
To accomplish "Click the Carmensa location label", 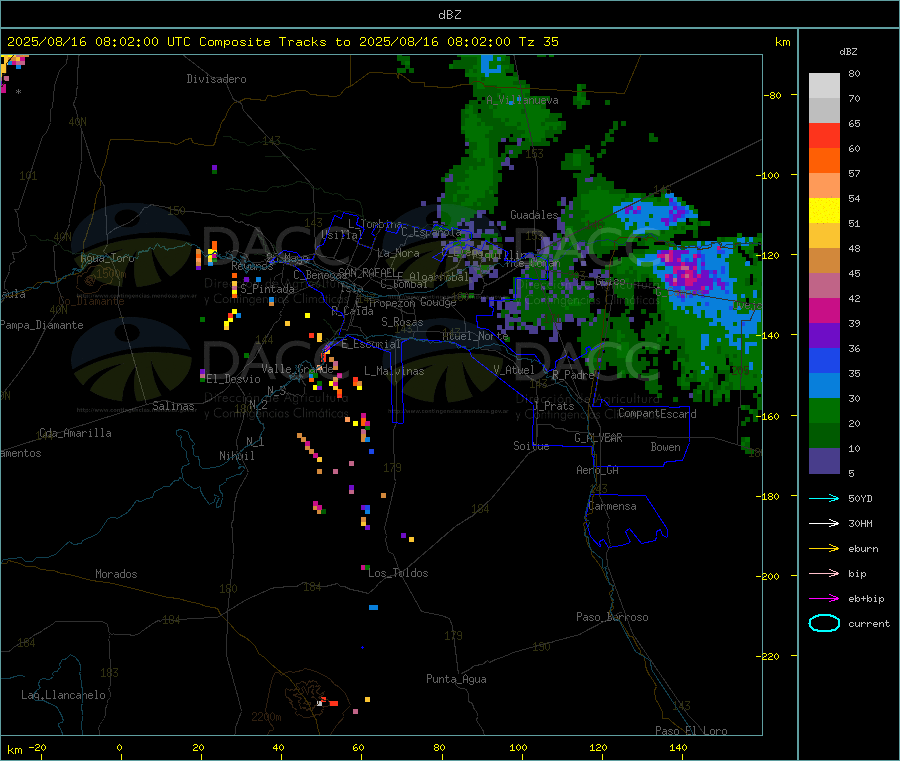I will (x=612, y=506).
